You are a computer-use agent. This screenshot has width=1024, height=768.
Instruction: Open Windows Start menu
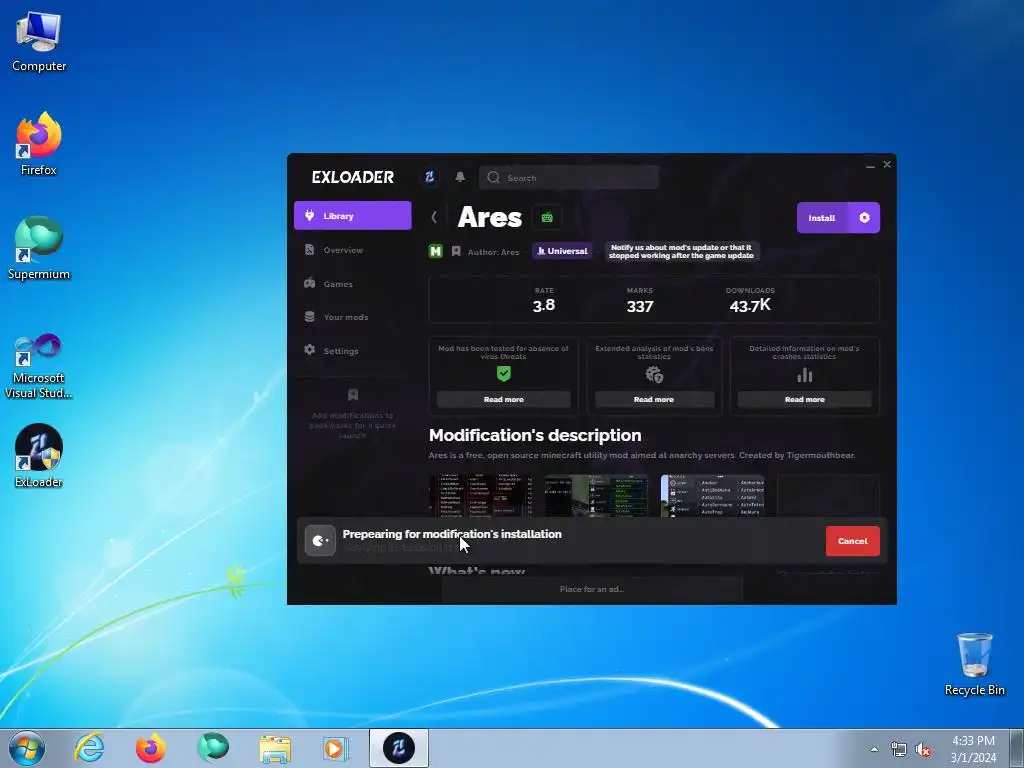pyautogui.click(x=27, y=748)
